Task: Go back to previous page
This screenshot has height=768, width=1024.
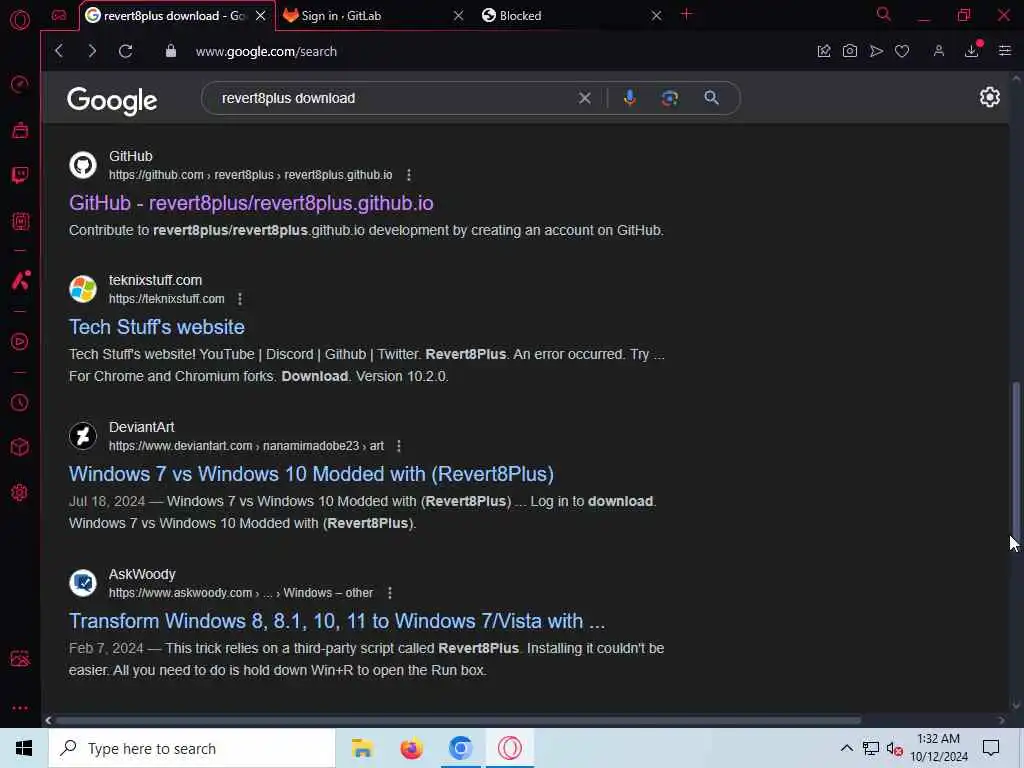Action: (59, 51)
